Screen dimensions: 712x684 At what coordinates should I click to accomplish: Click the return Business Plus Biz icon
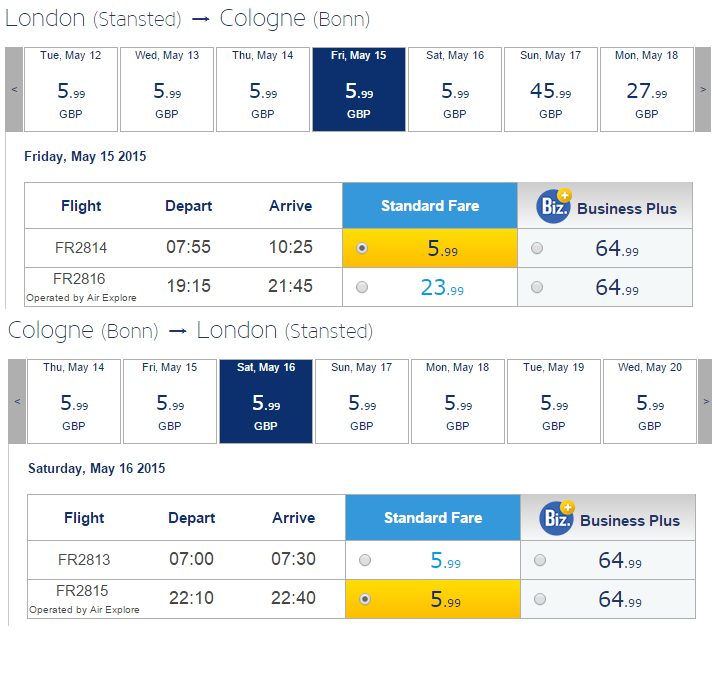[x=557, y=518]
